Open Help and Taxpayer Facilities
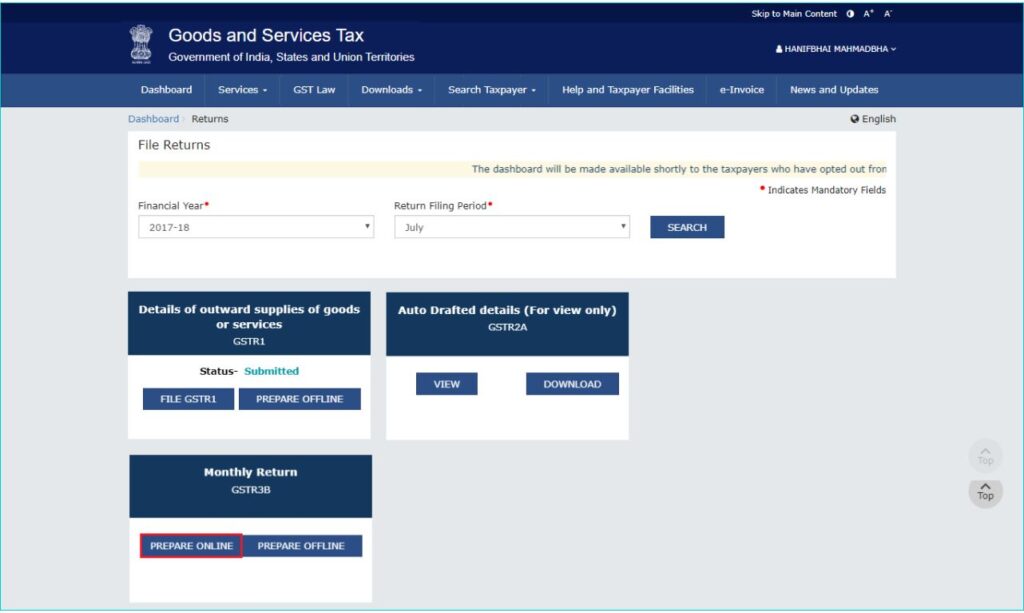Image resolution: width=1024 pixels, height=613 pixels. [628, 90]
